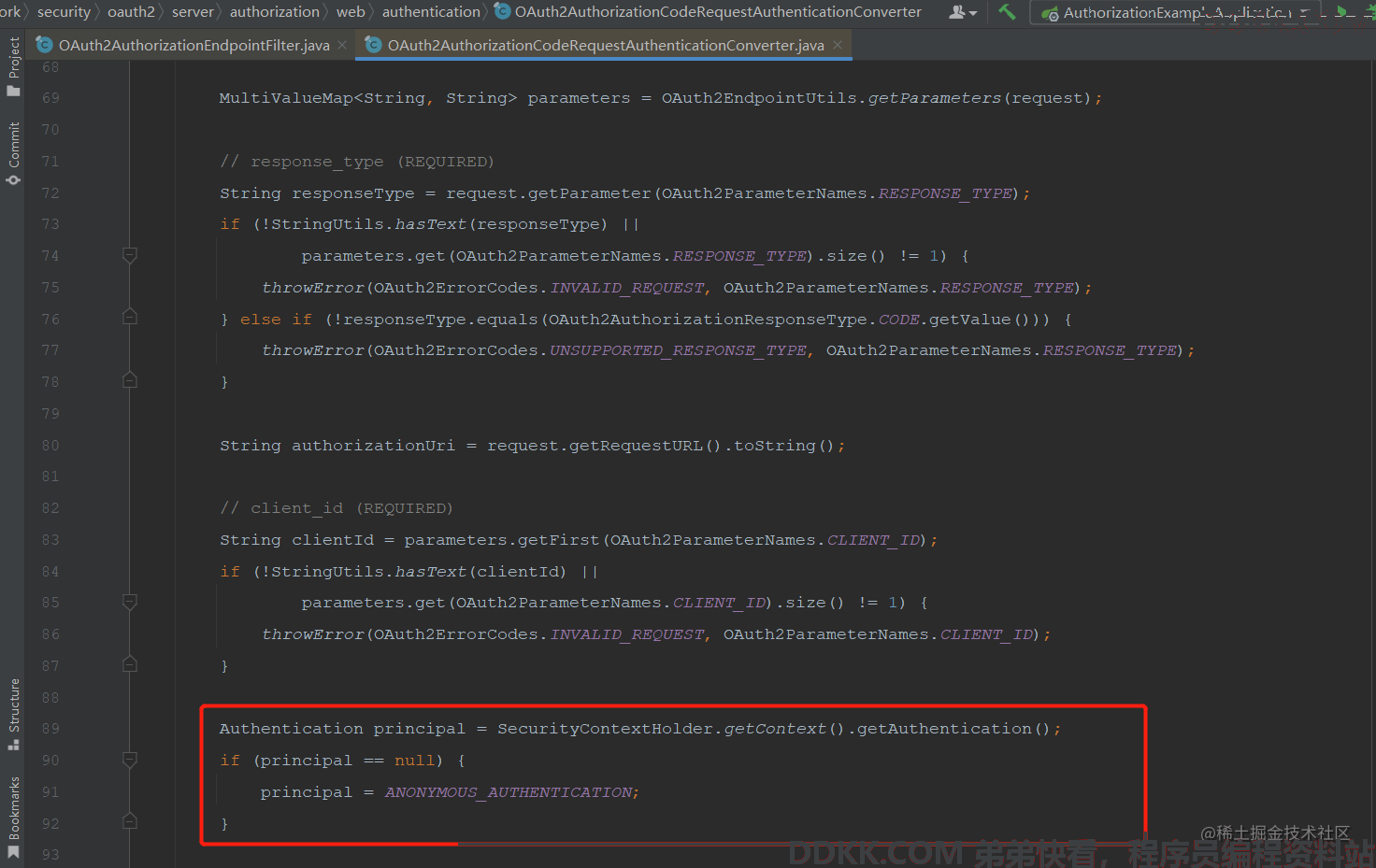Switch to the OAuth2AuthorizationEndpointFilter.java tab
This screenshot has height=868, width=1376.
pos(193,45)
